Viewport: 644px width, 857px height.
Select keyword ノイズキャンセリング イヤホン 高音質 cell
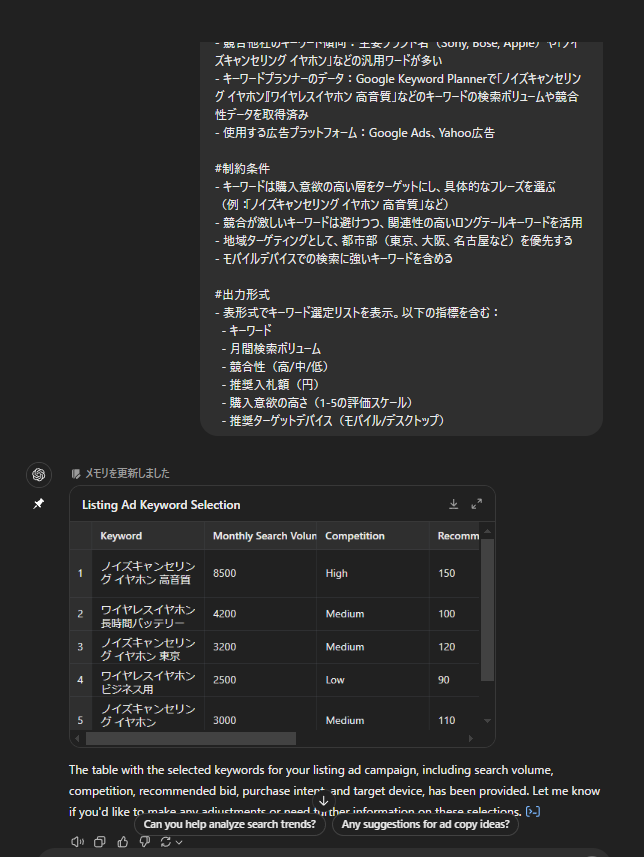pos(148,573)
